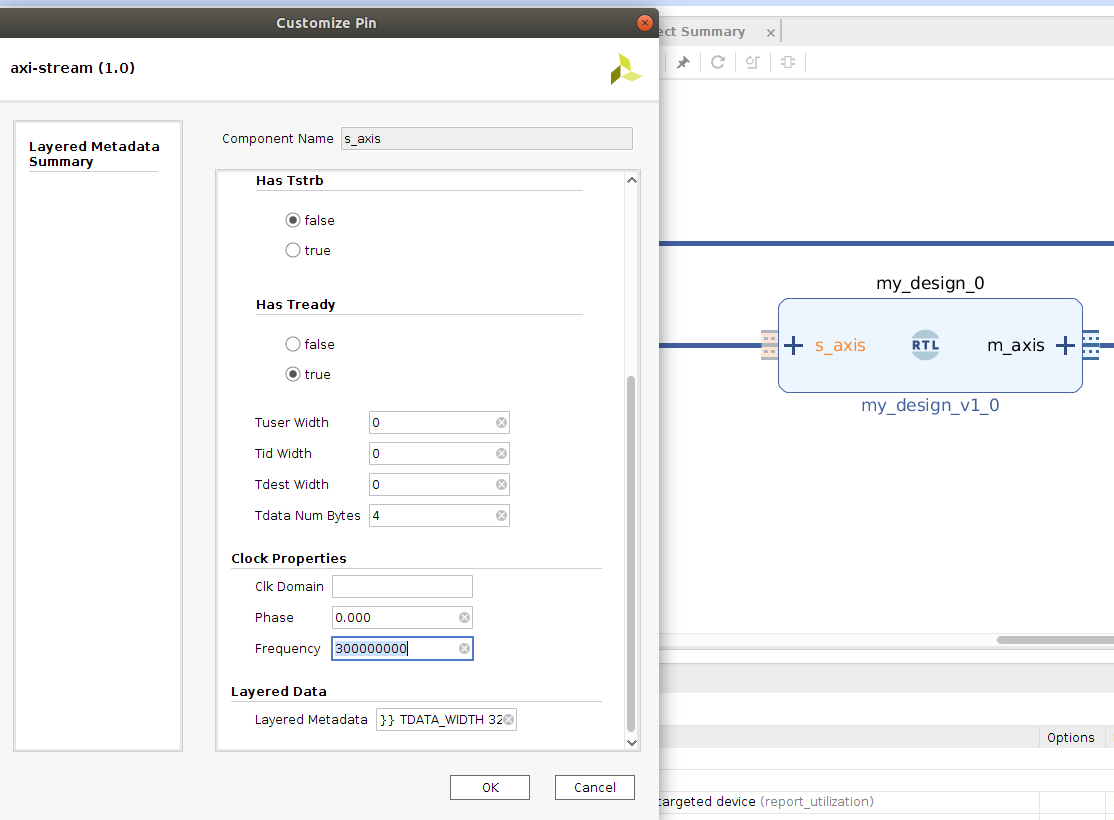Select false for Has Tready

[293, 345]
